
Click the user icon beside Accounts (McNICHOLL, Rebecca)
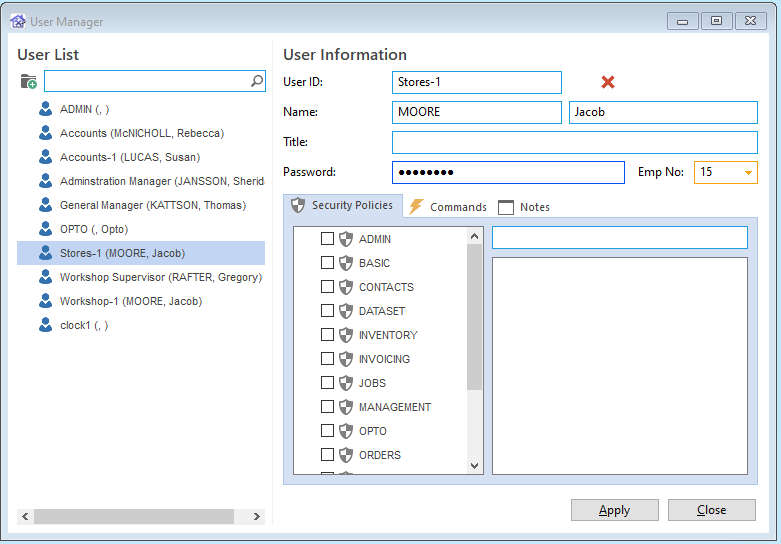point(45,133)
